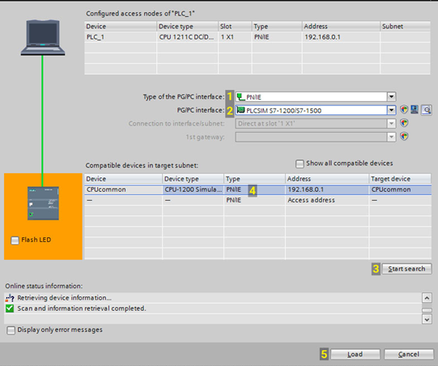The height and width of the screenshot is (366, 438).
Task: Open PG/PC interface dropdown arrow
Action: (x=391, y=110)
